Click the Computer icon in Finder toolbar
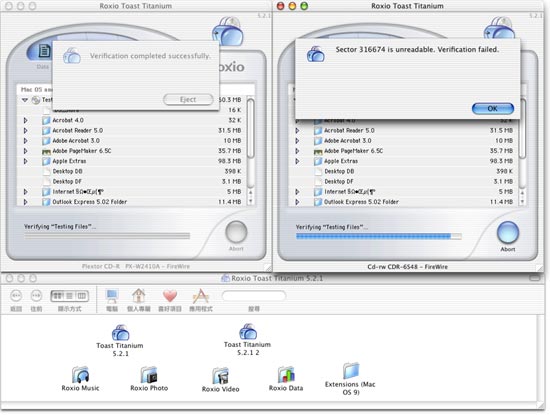 (x=112, y=296)
